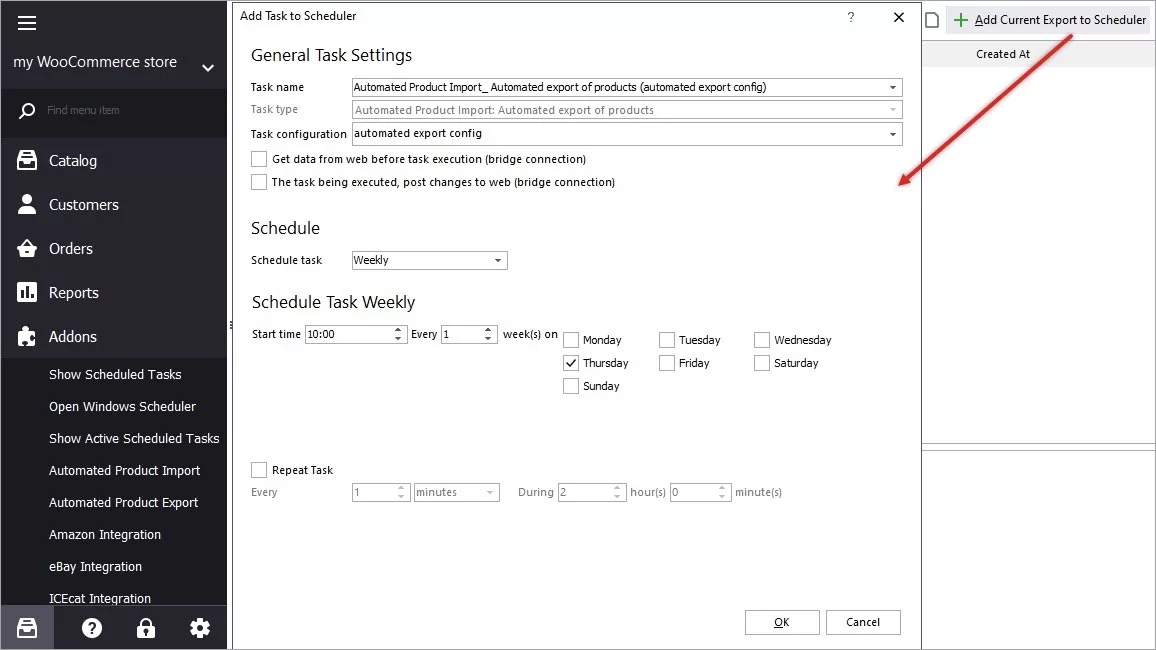Open the Customers section icon

coord(27,204)
